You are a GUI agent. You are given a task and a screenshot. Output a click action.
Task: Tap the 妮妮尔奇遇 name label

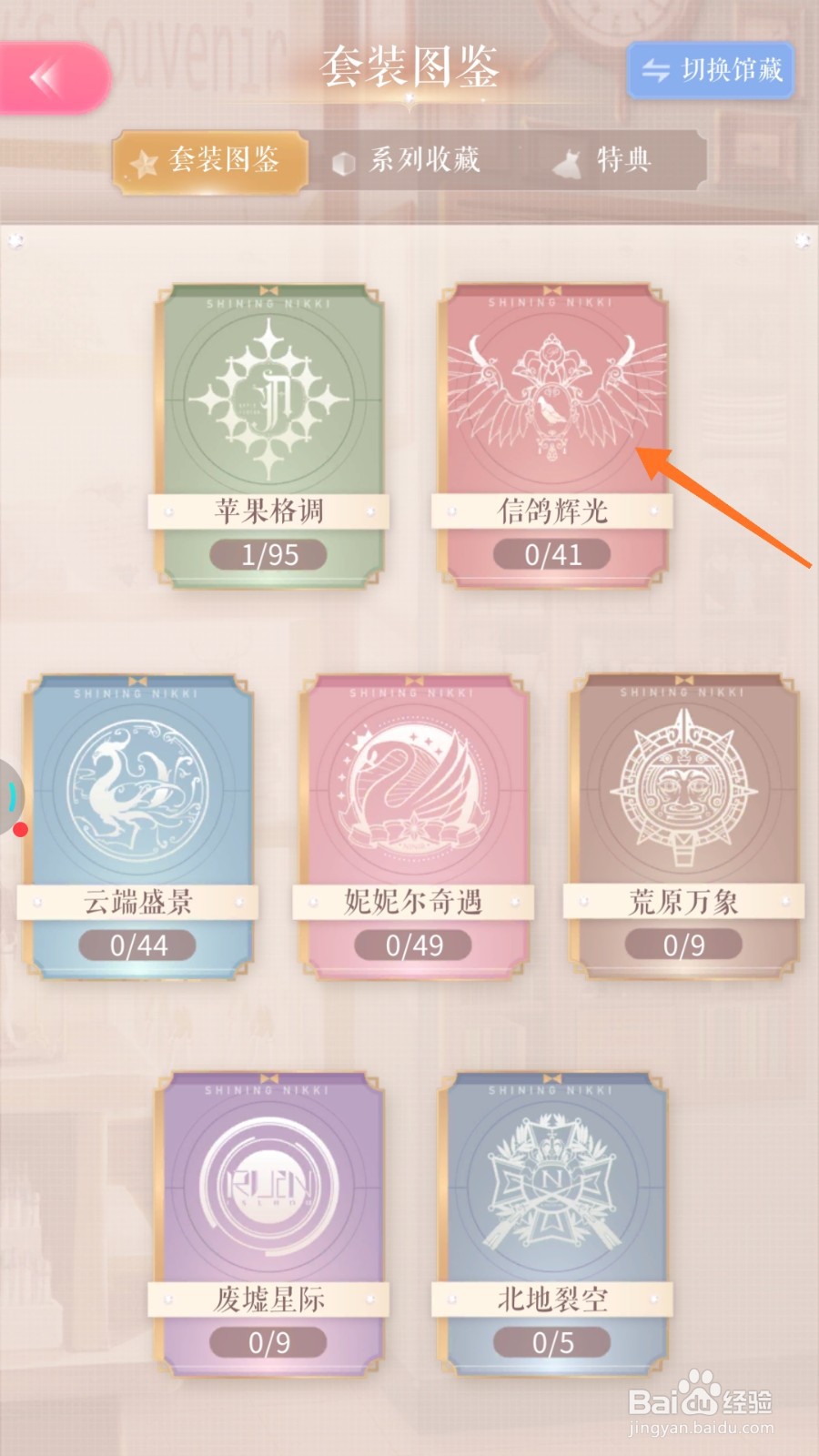tap(413, 902)
